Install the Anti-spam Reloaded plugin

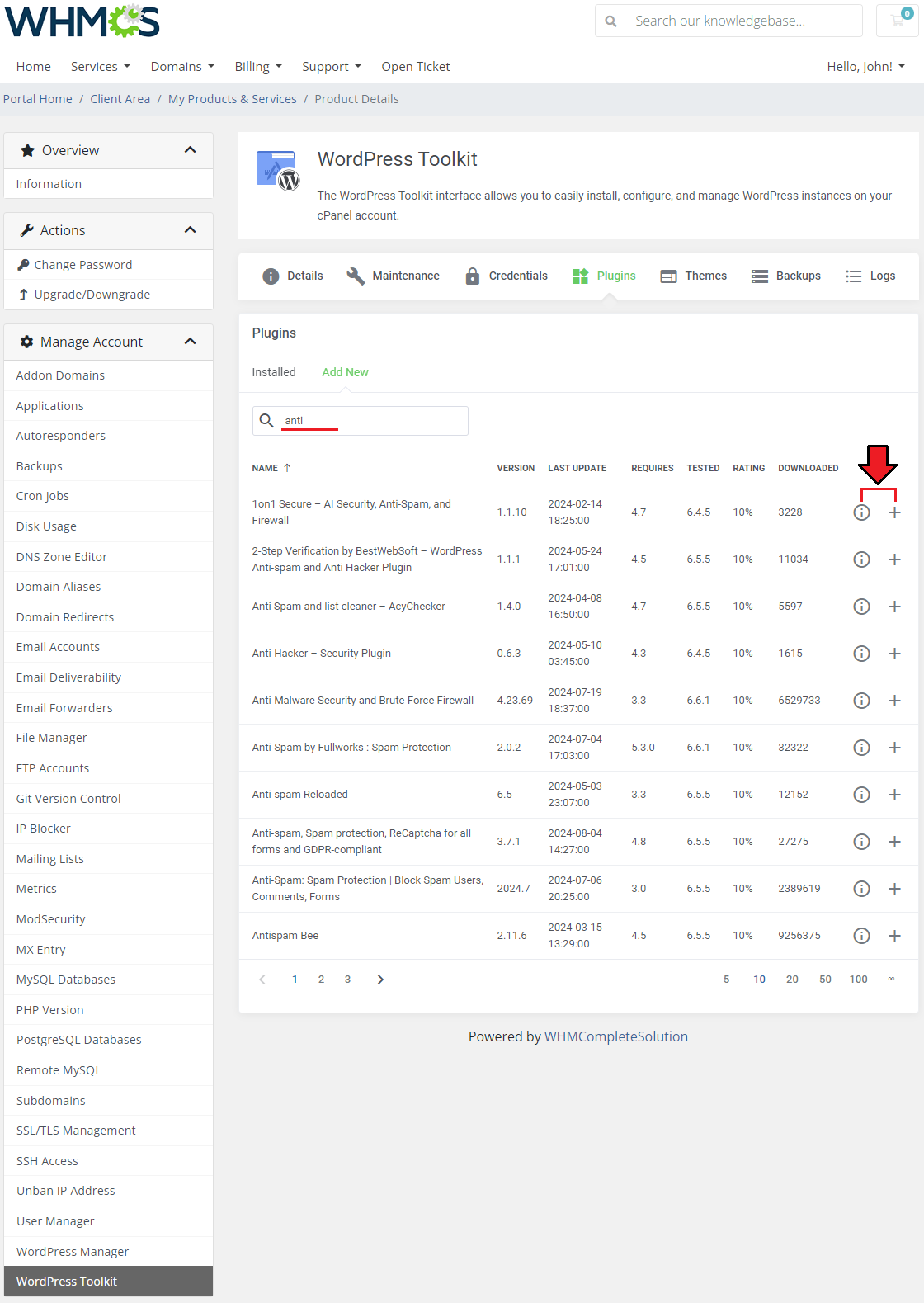point(894,795)
